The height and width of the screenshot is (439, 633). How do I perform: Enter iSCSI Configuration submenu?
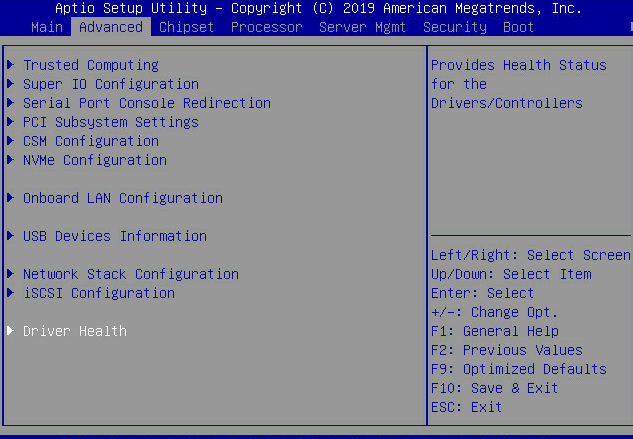98,293
